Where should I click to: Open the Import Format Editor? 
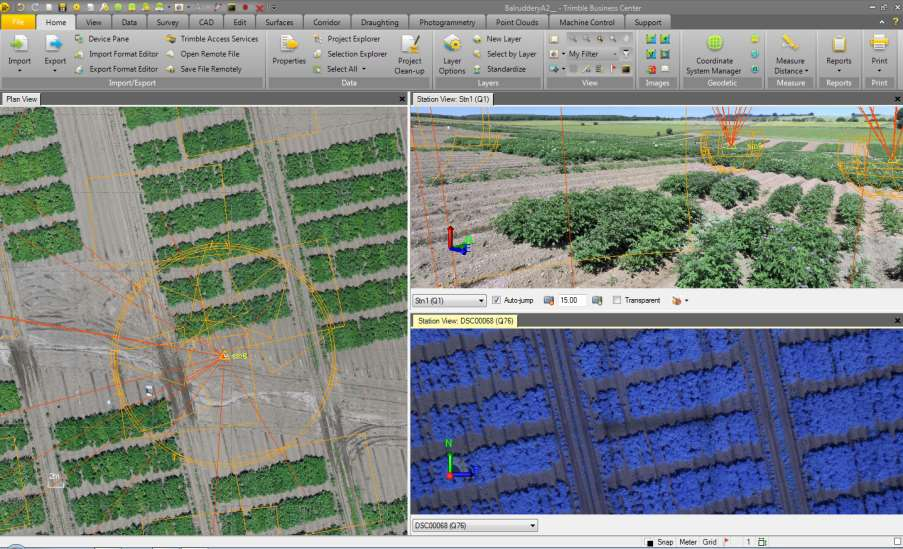click(x=117, y=54)
